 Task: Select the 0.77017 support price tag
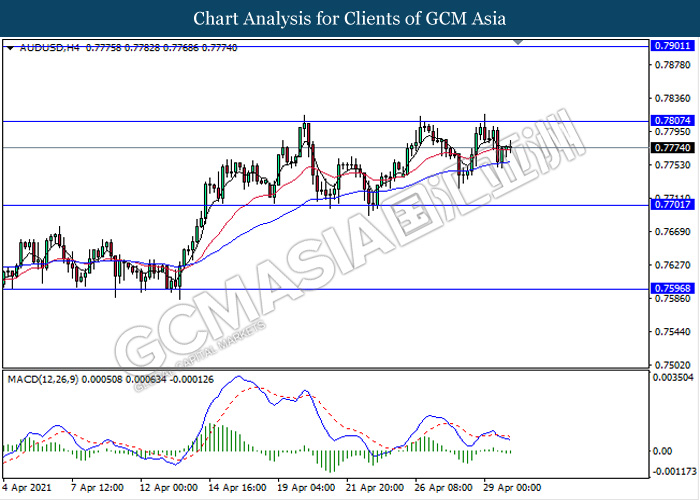[x=670, y=205]
